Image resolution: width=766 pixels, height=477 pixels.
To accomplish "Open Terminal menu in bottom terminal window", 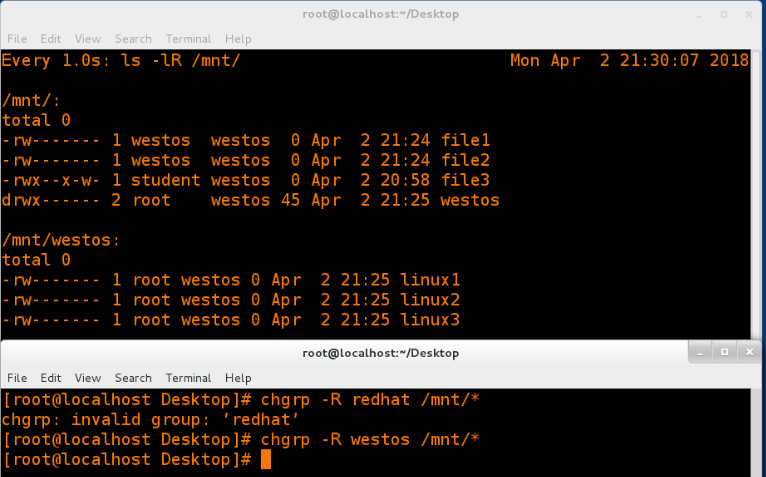I will [188, 378].
